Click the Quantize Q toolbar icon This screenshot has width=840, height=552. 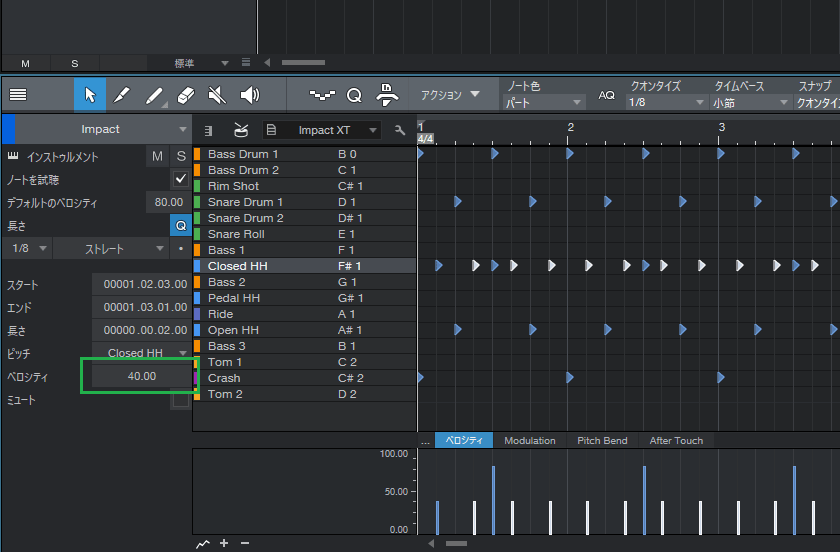click(x=354, y=95)
